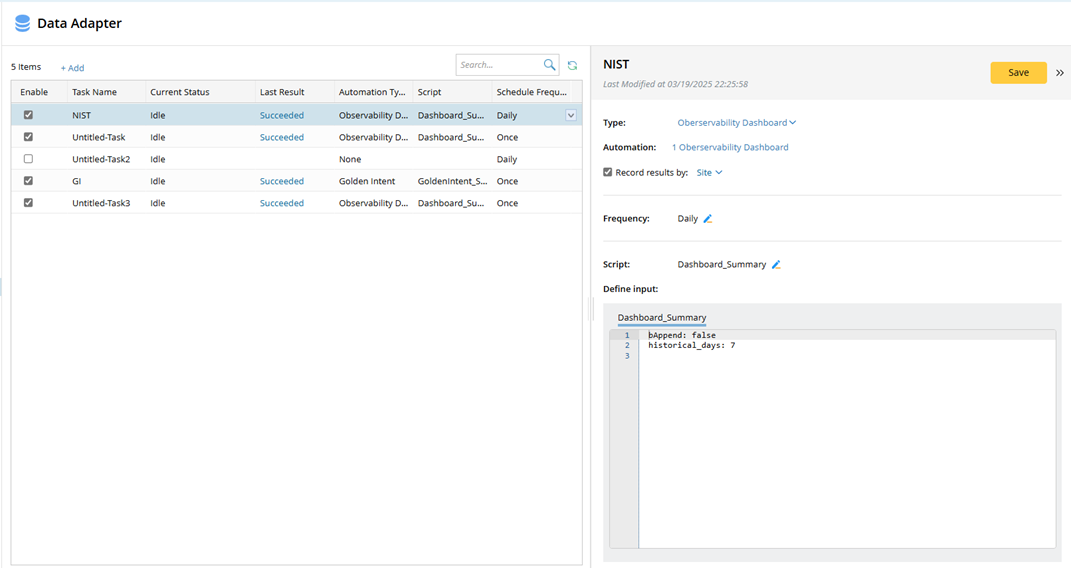This screenshot has width=1071, height=568.
Task: Toggle Record results by checkbox
Action: [608, 172]
